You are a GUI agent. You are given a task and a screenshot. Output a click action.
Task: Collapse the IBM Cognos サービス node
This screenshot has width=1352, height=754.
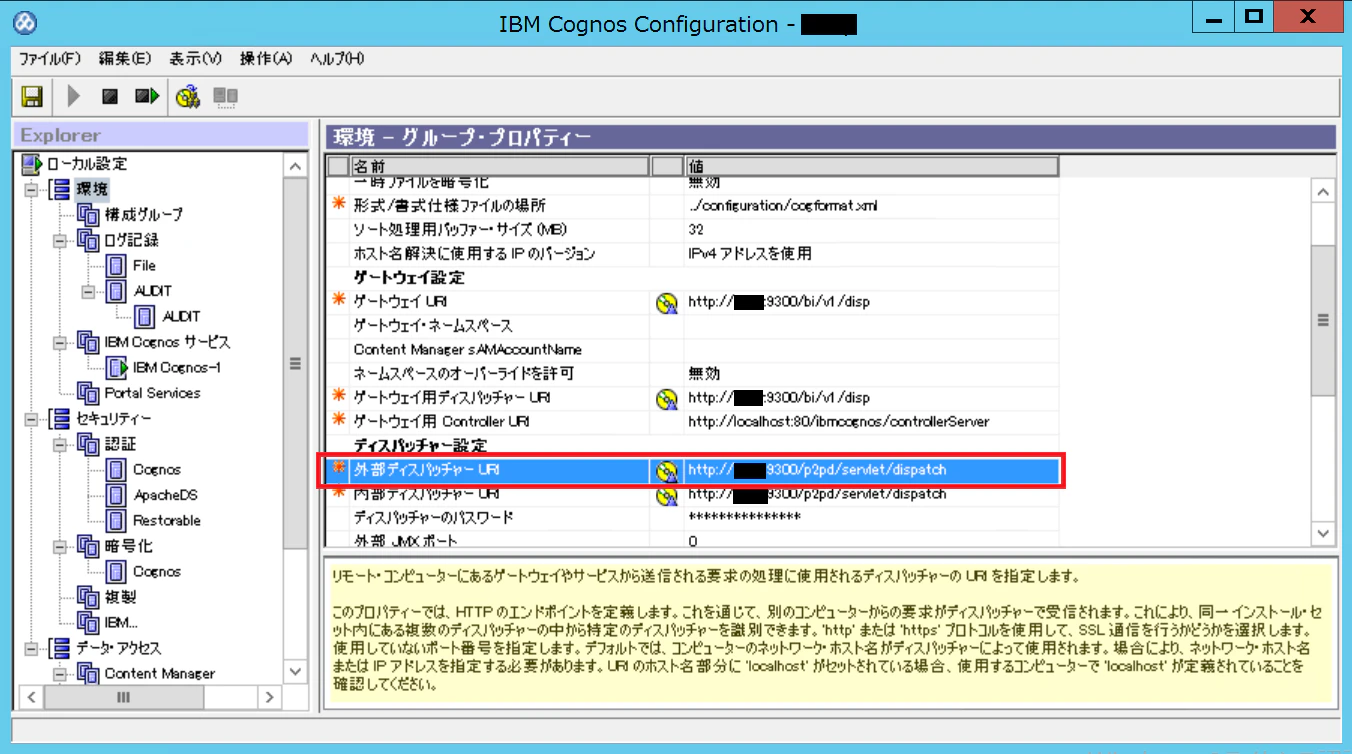point(59,342)
